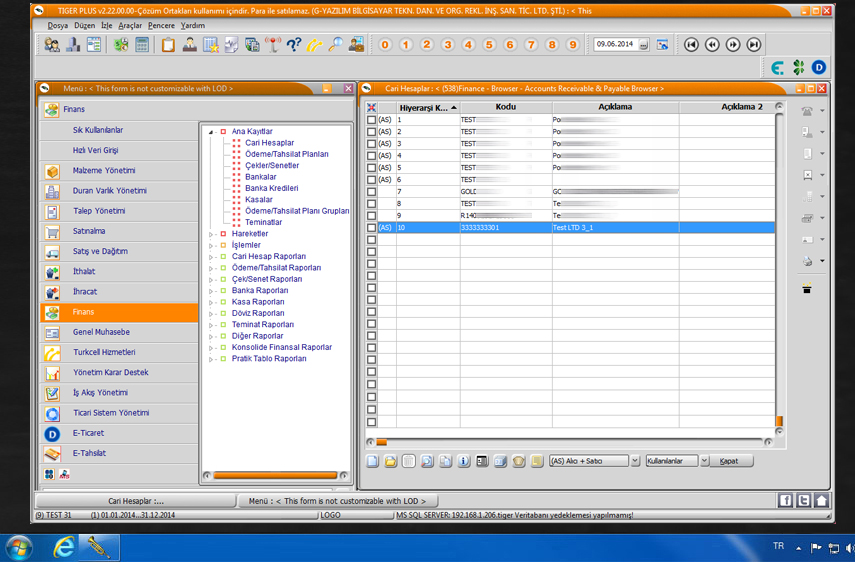Expand the İşlemler tree node

(210, 246)
